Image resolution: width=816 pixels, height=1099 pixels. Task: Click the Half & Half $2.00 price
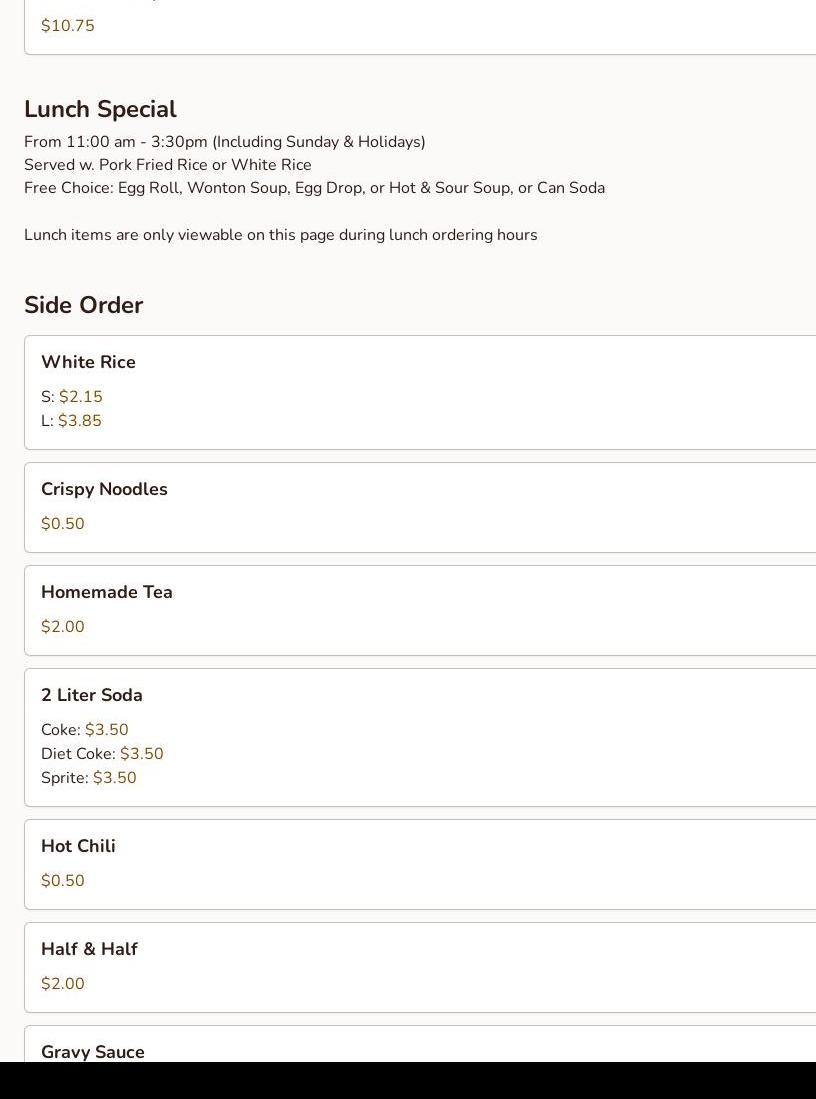pyautogui.click(x=63, y=983)
